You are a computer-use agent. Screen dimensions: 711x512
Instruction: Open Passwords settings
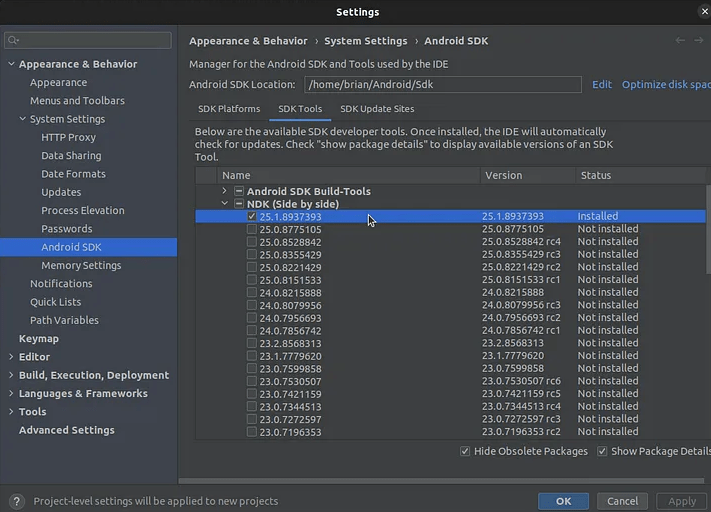(x=67, y=229)
